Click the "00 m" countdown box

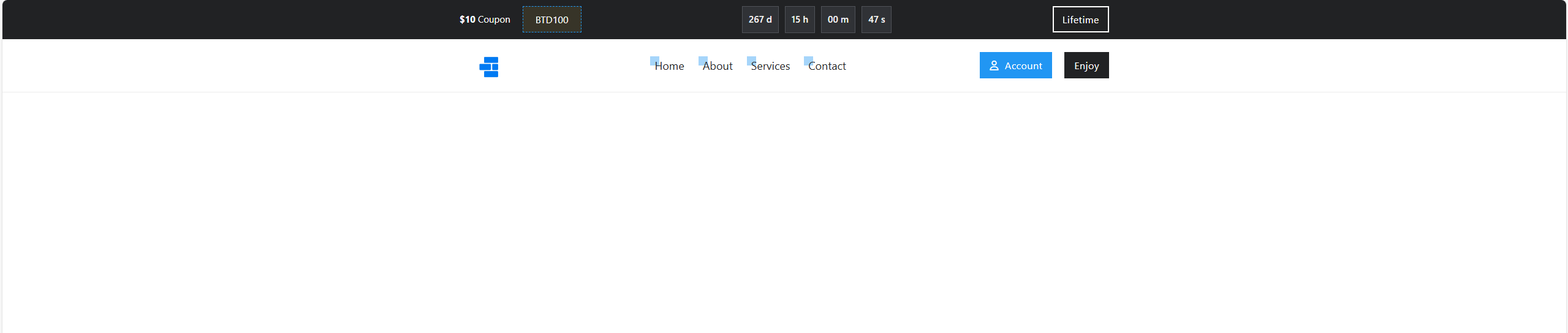click(x=838, y=20)
